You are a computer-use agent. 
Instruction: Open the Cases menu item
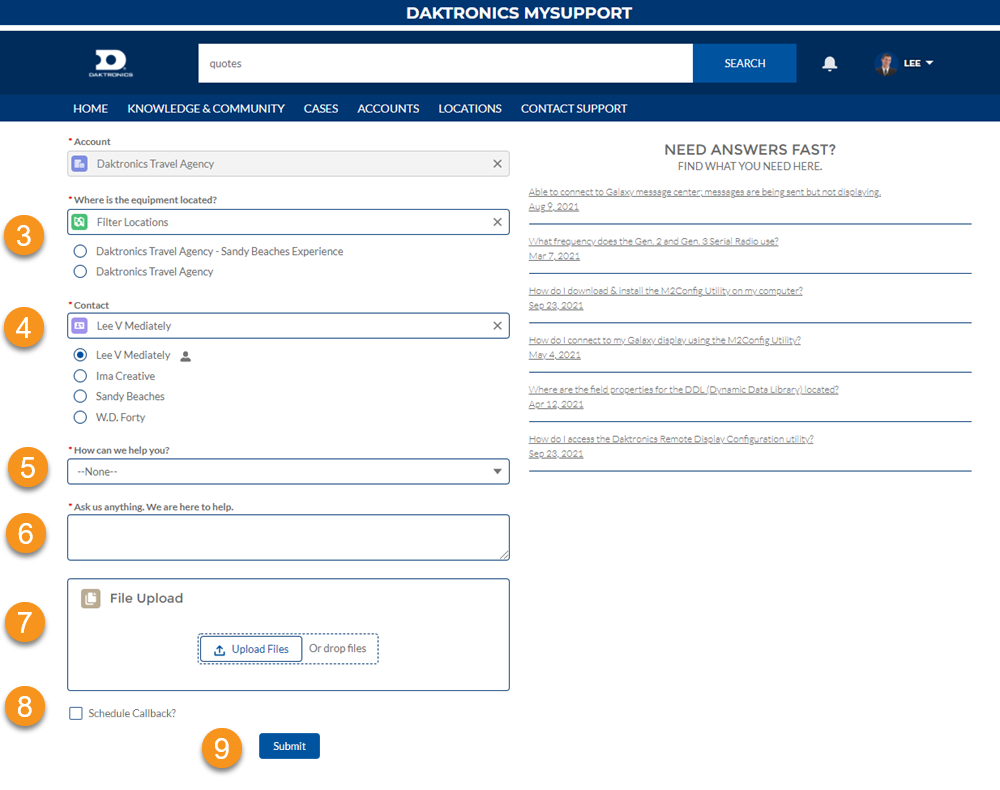(321, 108)
